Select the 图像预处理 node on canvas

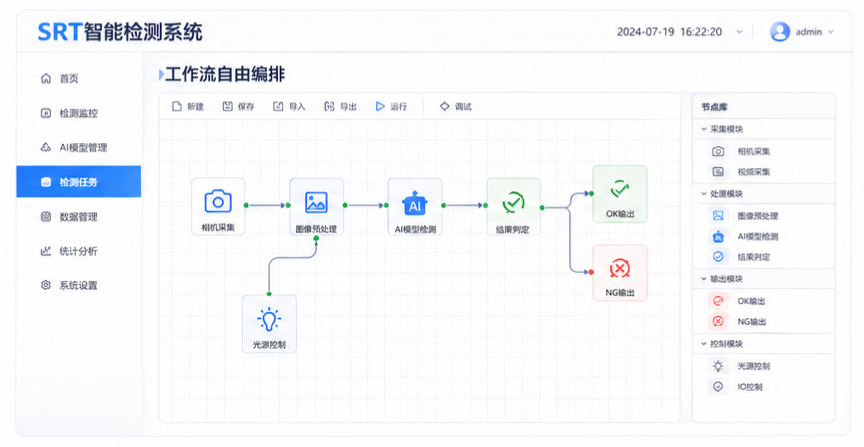tap(316, 206)
